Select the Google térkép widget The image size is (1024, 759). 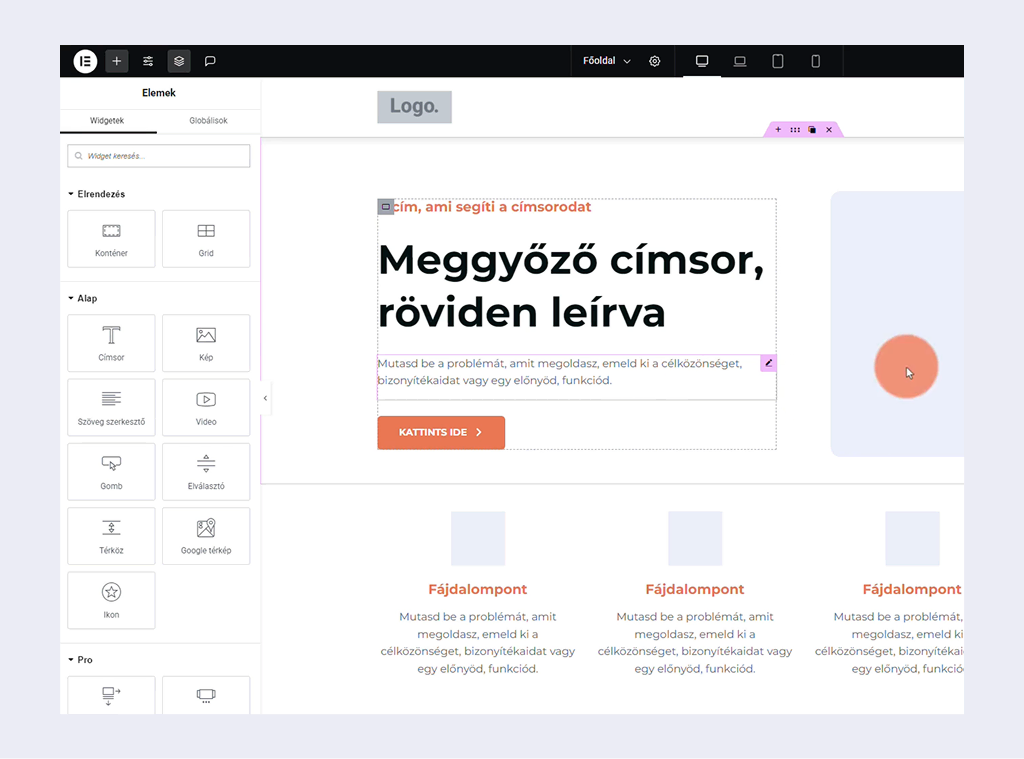pos(206,535)
